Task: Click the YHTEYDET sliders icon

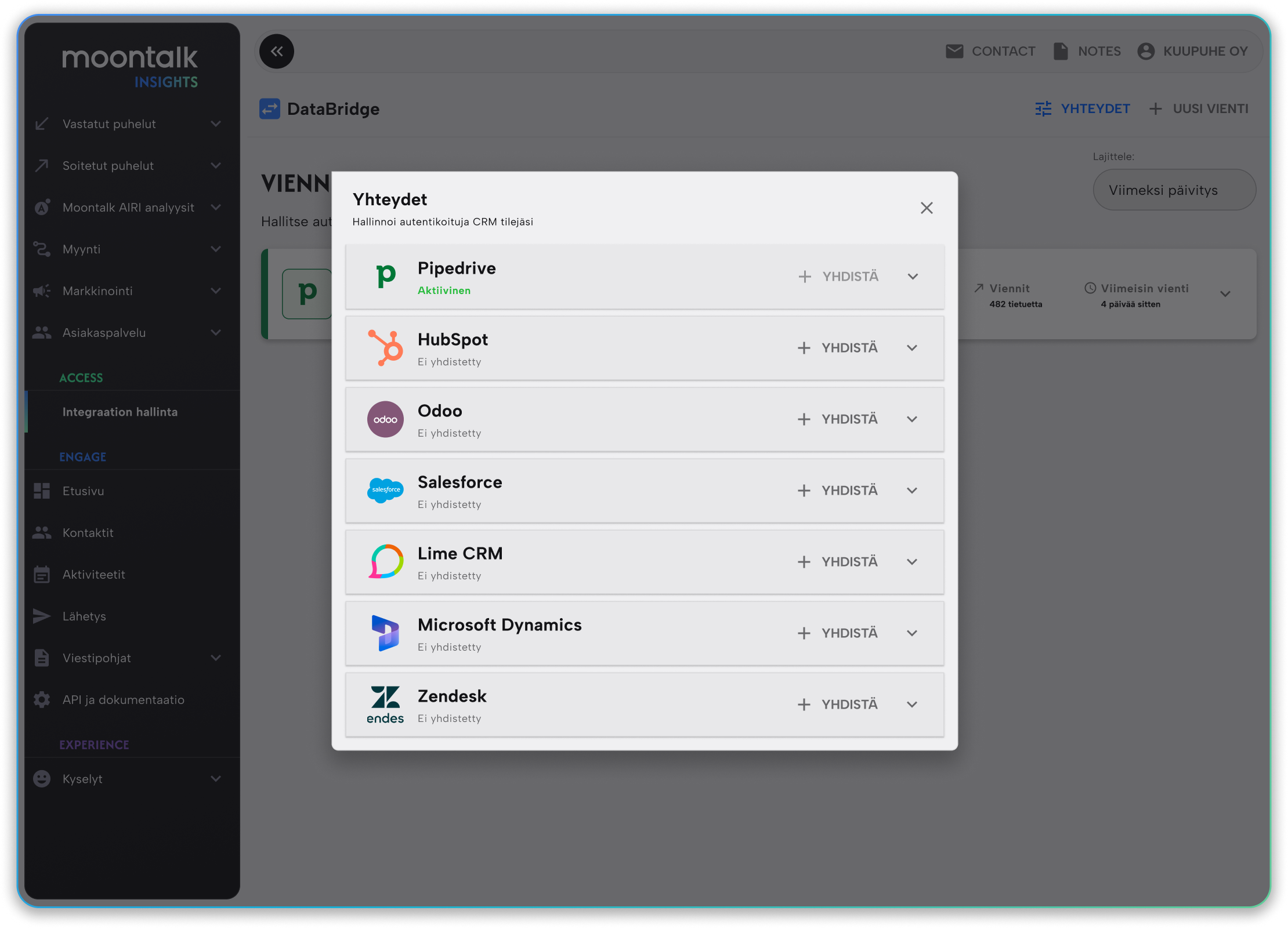Action: pos(1043,108)
